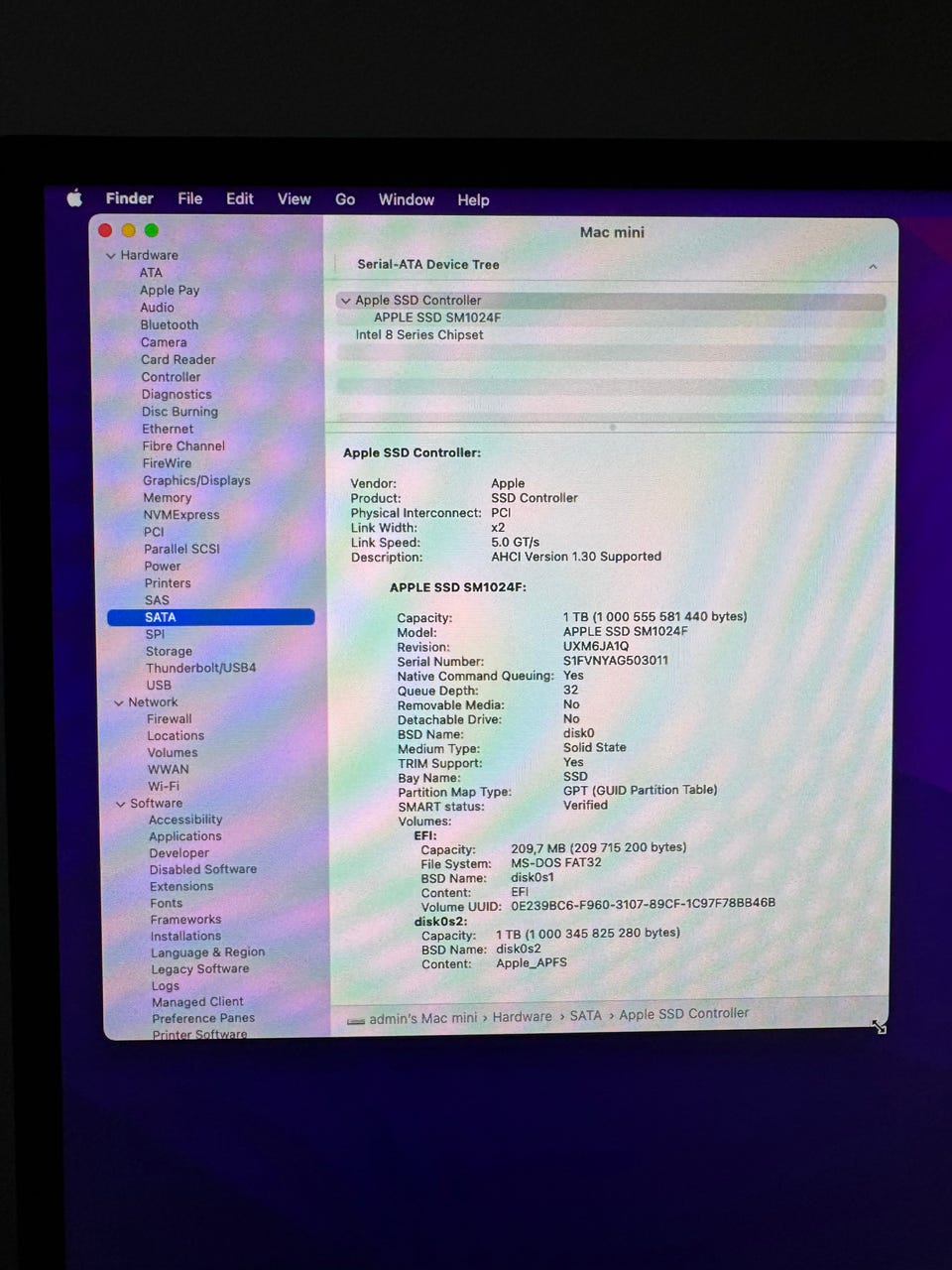Image resolution: width=952 pixels, height=1270 pixels.
Task: Collapse the Hardware section chevron
Action: [x=110, y=256]
